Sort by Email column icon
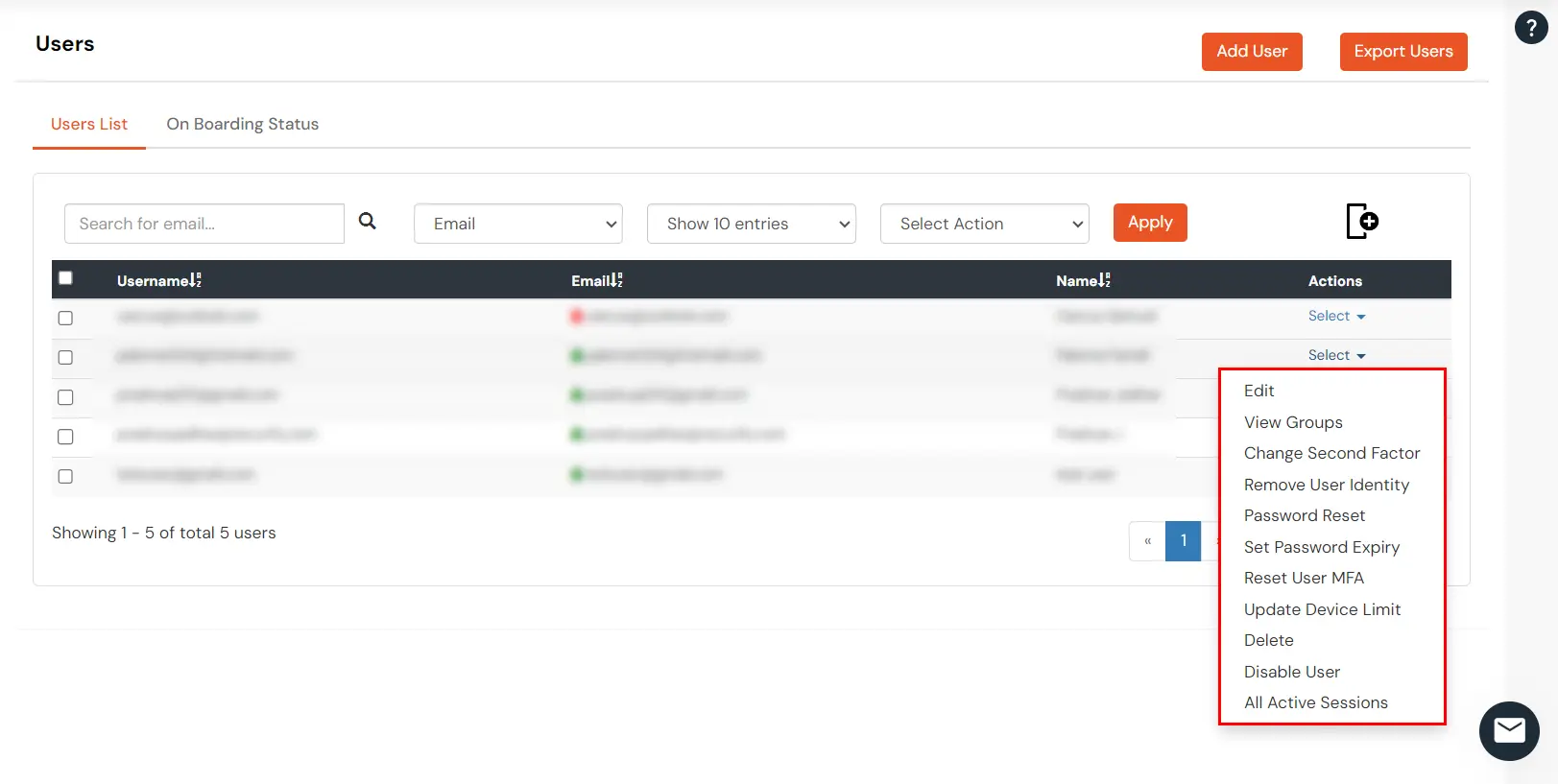The image size is (1558, 784). pos(617,280)
